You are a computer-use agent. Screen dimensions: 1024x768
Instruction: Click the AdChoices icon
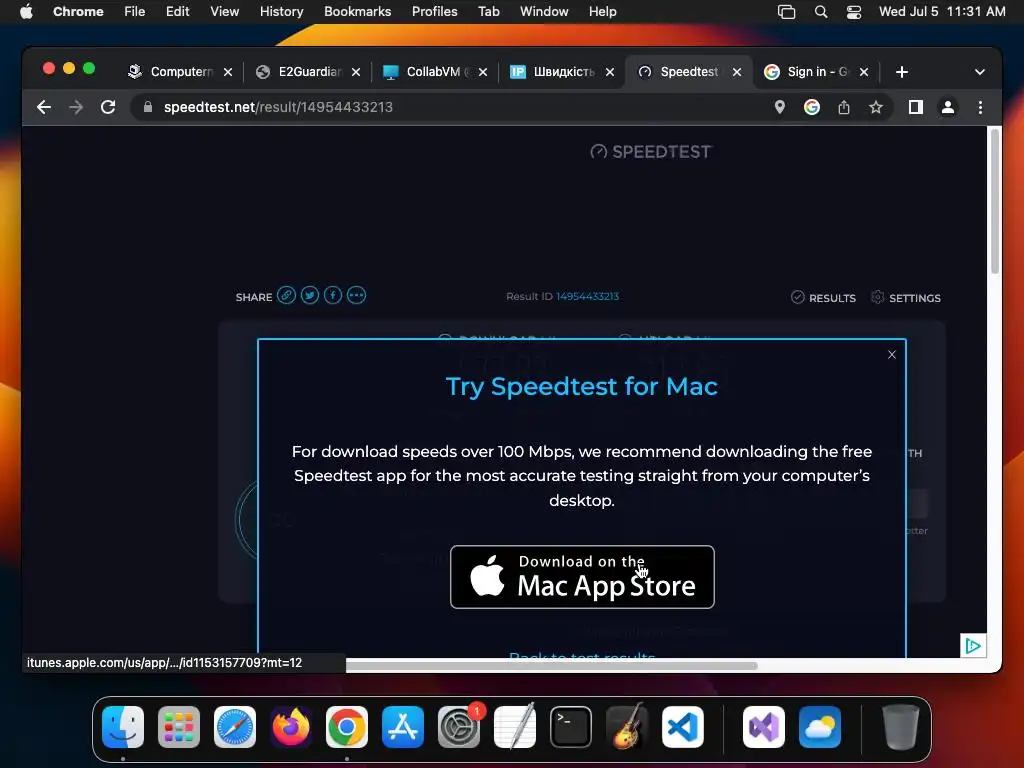click(973, 646)
